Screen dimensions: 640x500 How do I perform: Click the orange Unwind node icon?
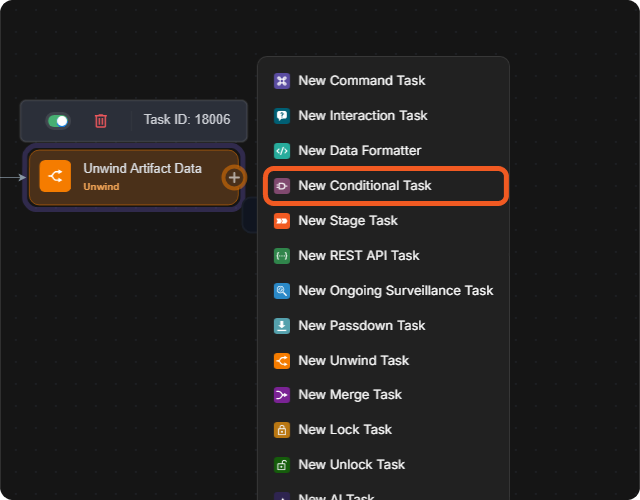click(x=55, y=176)
